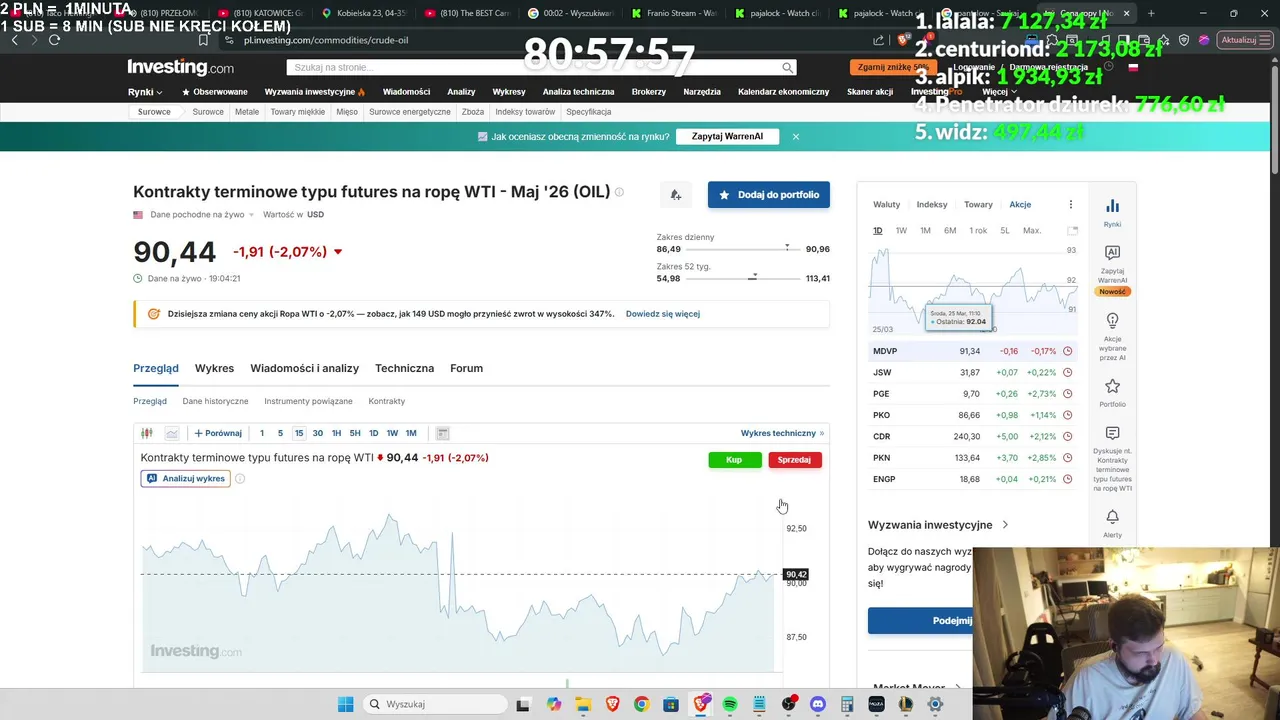The image size is (1280, 720).
Task: Click the Investing.com logo
Action: tap(180, 67)
